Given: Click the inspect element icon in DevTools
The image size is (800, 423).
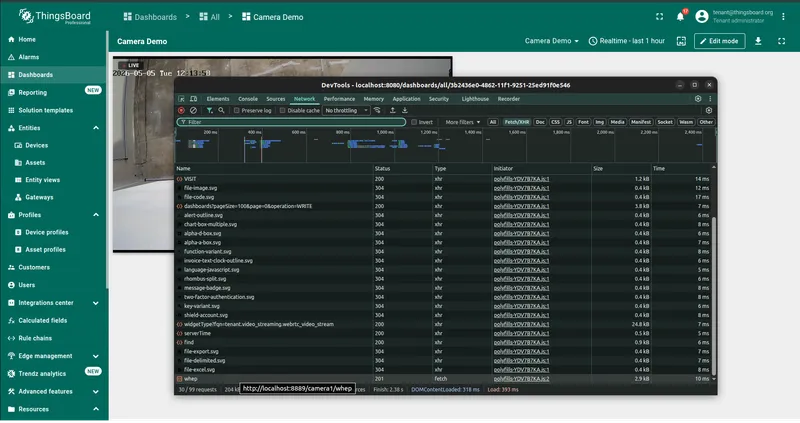Looking at the screenshot, I should pyautogui.click(x=181, y=99).
